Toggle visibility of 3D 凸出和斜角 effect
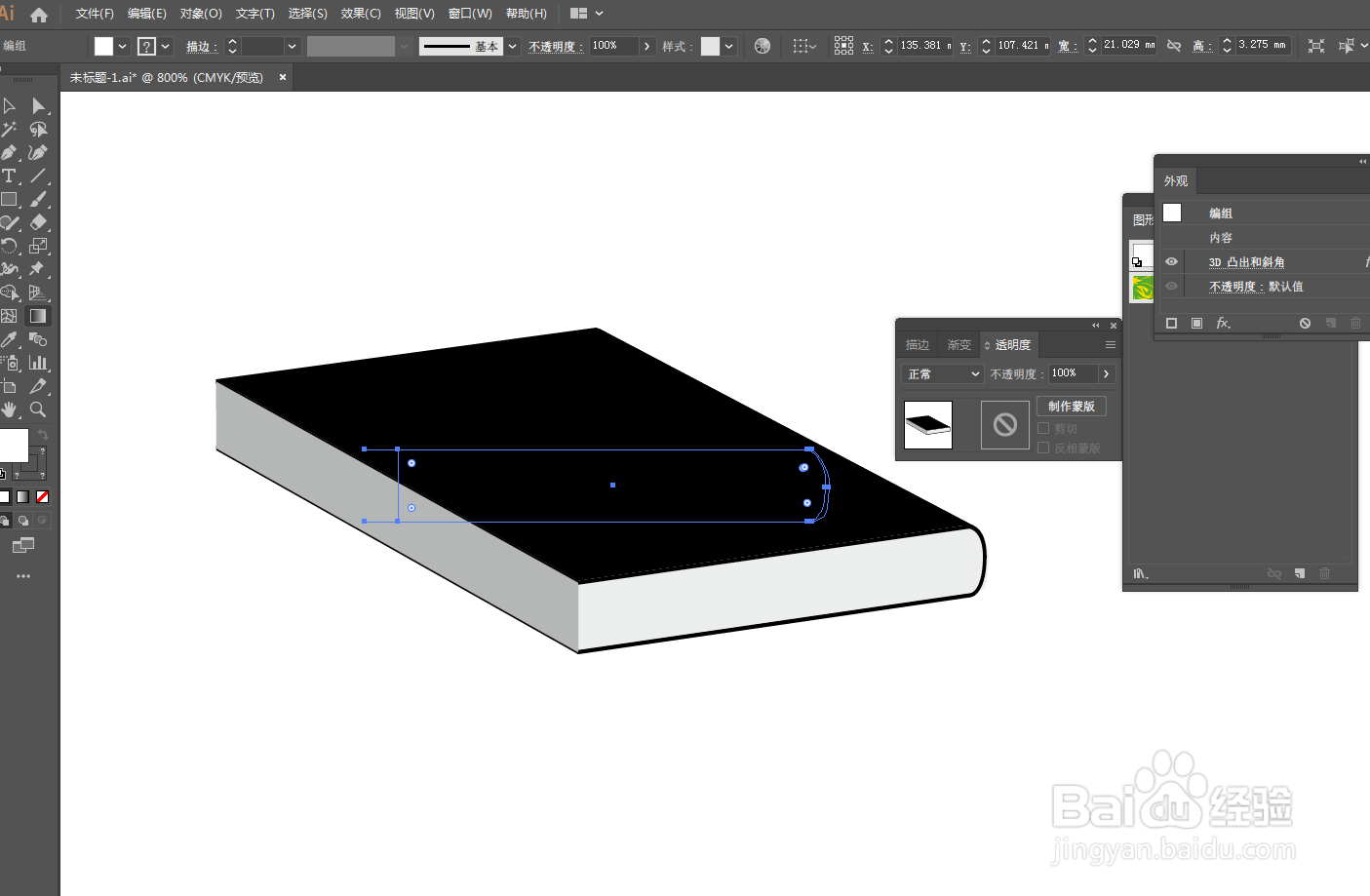This screenshot has width=1370, height=896. [1171, 261]
